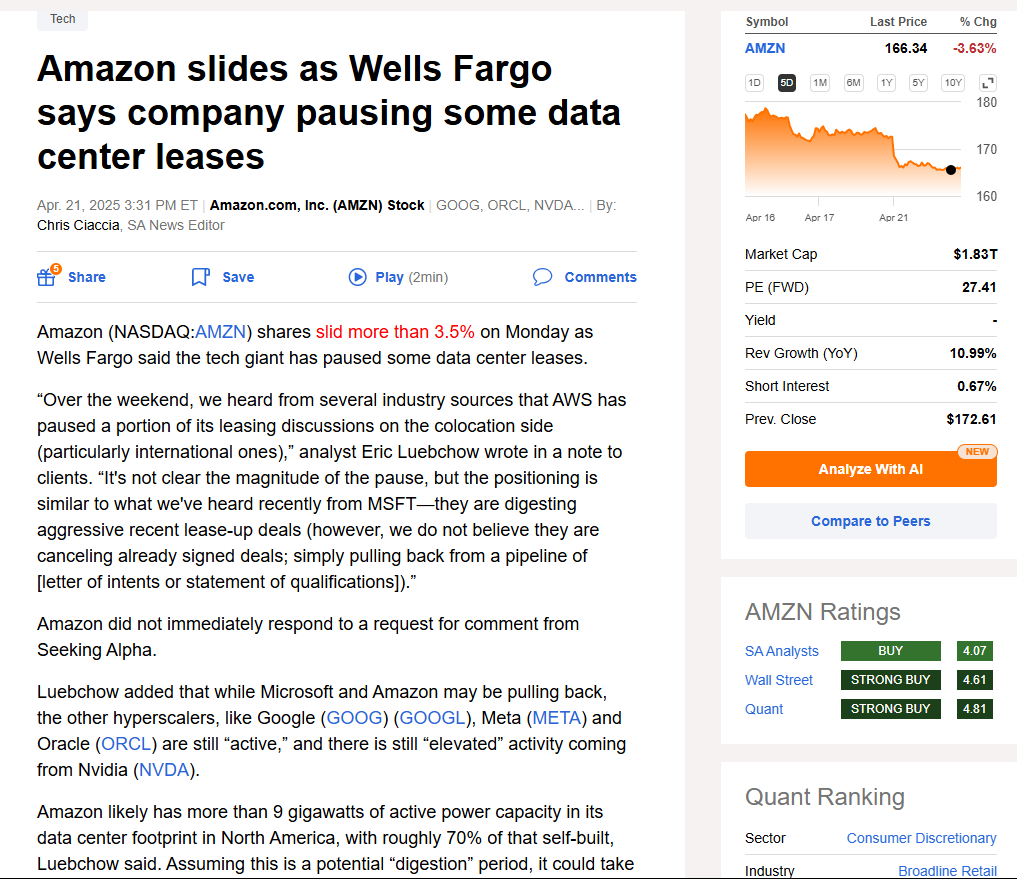Click the Analyze With AI button
Image resolution: width=1017 pixels, height=879 pixels.
click(x=870, y=469)
